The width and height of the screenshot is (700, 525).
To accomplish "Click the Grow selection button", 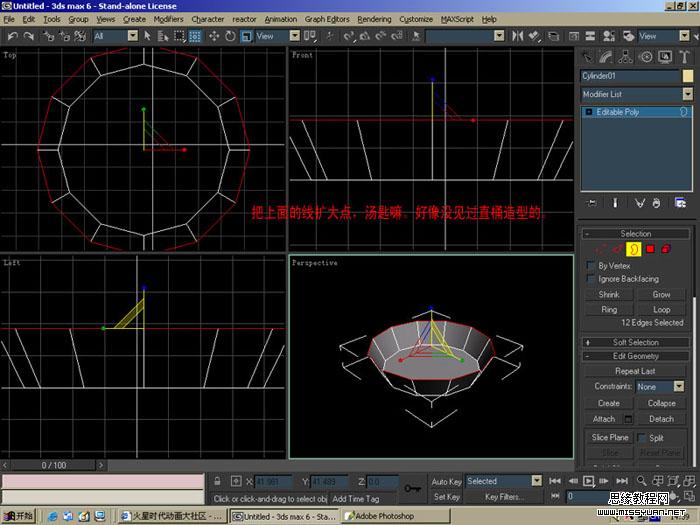I will click(x=661, y=295).
